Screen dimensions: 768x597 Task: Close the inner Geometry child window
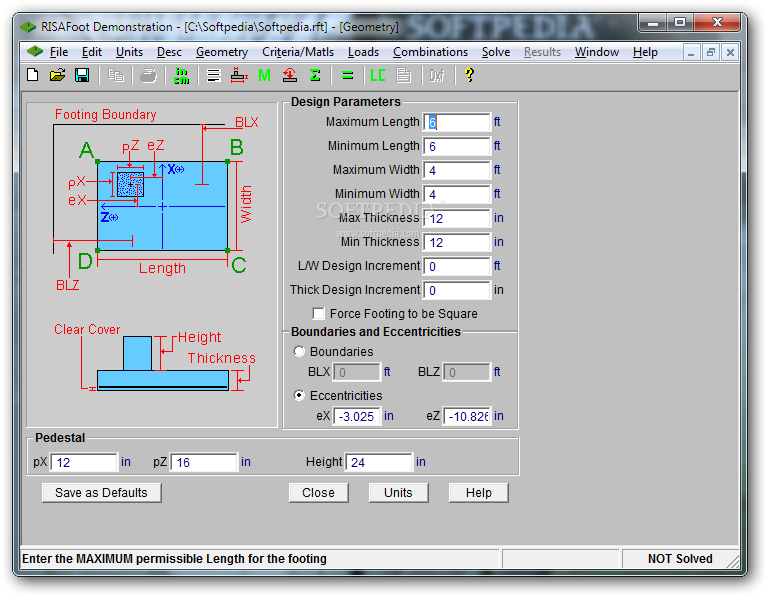point(730,52)
